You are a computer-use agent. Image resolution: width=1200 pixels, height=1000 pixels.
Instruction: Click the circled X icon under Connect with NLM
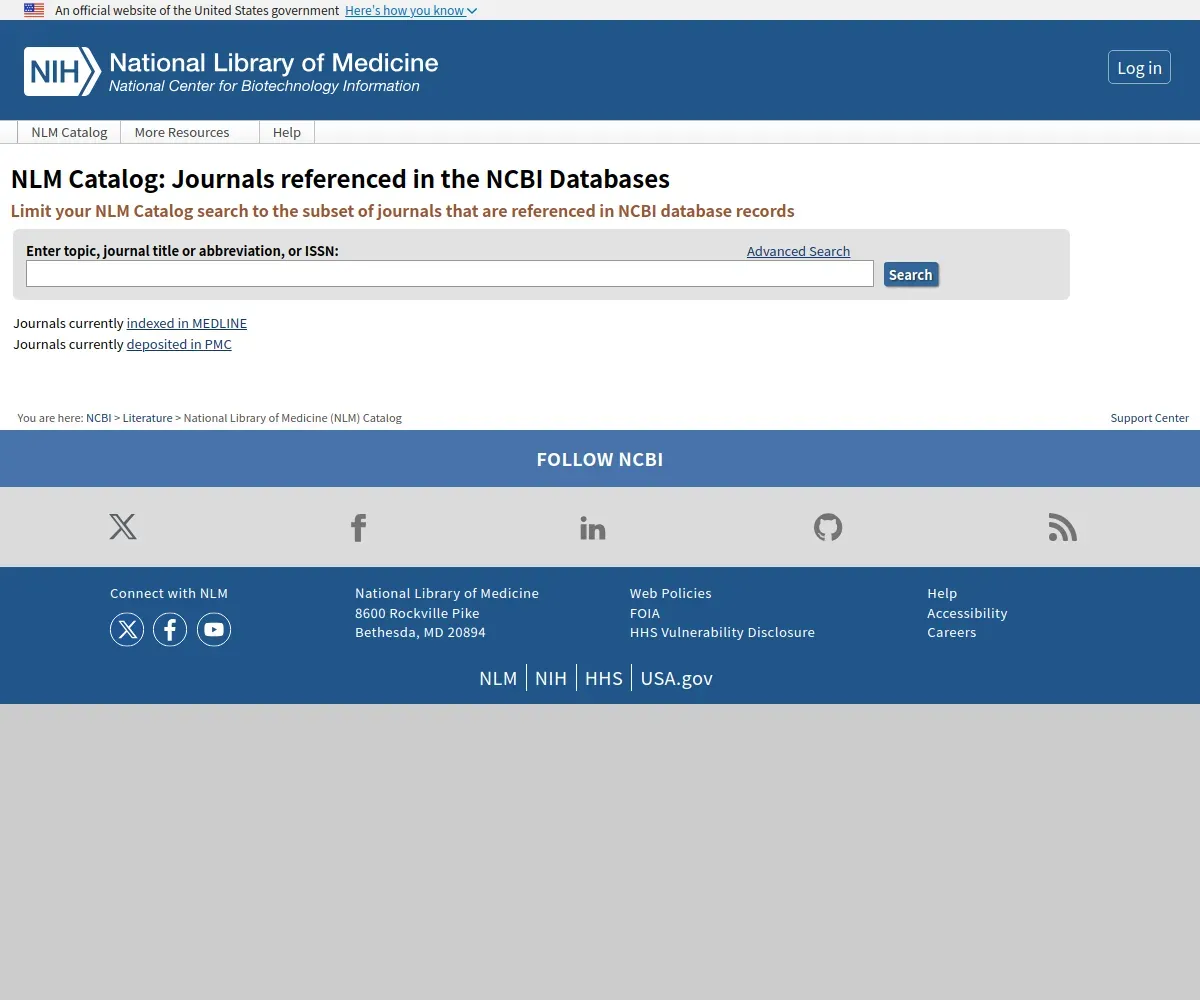[x=127, y=629]
